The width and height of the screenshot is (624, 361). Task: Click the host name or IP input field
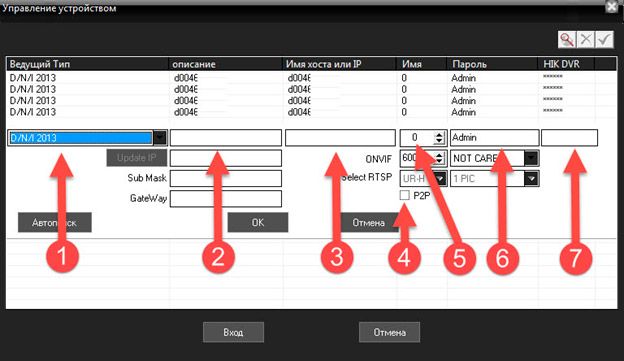pos(340,138)
